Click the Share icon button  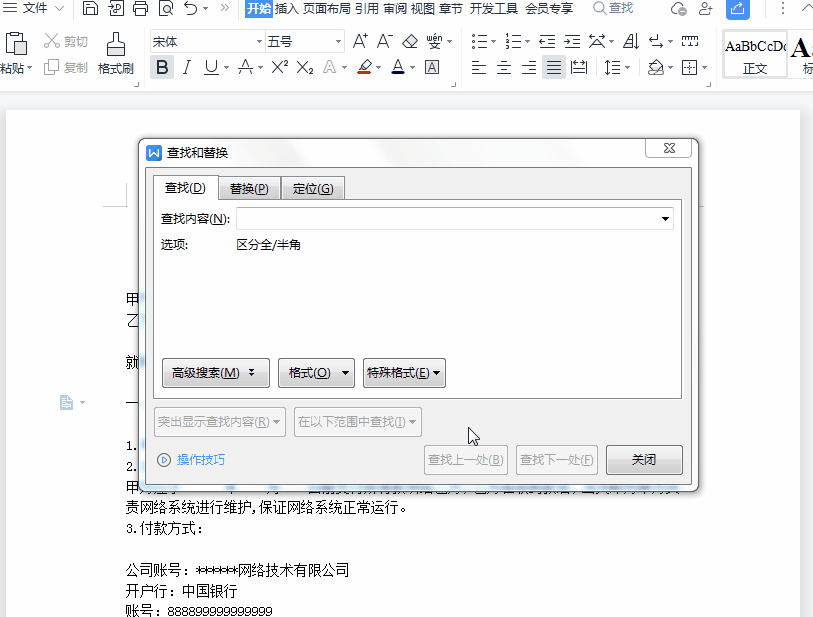737,9
